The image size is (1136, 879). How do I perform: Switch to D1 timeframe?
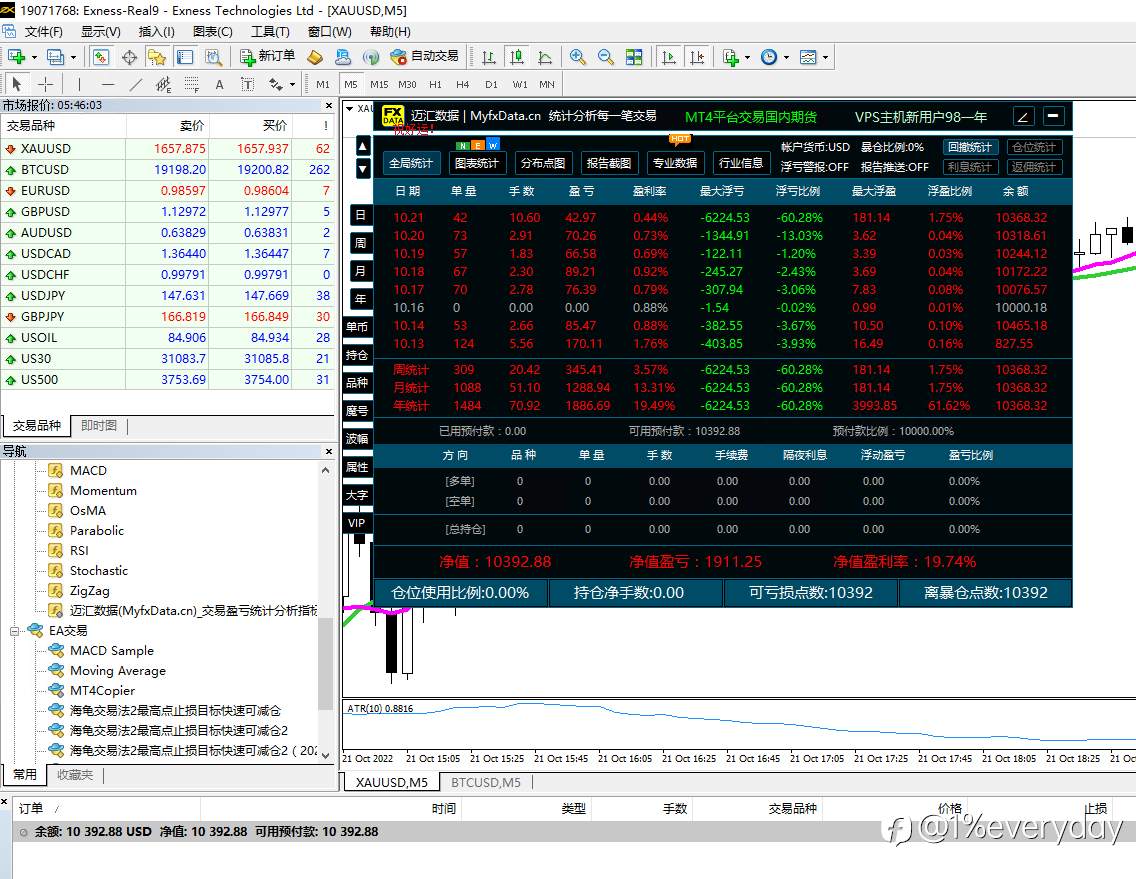pyautogui.click(x=491, y=84)
